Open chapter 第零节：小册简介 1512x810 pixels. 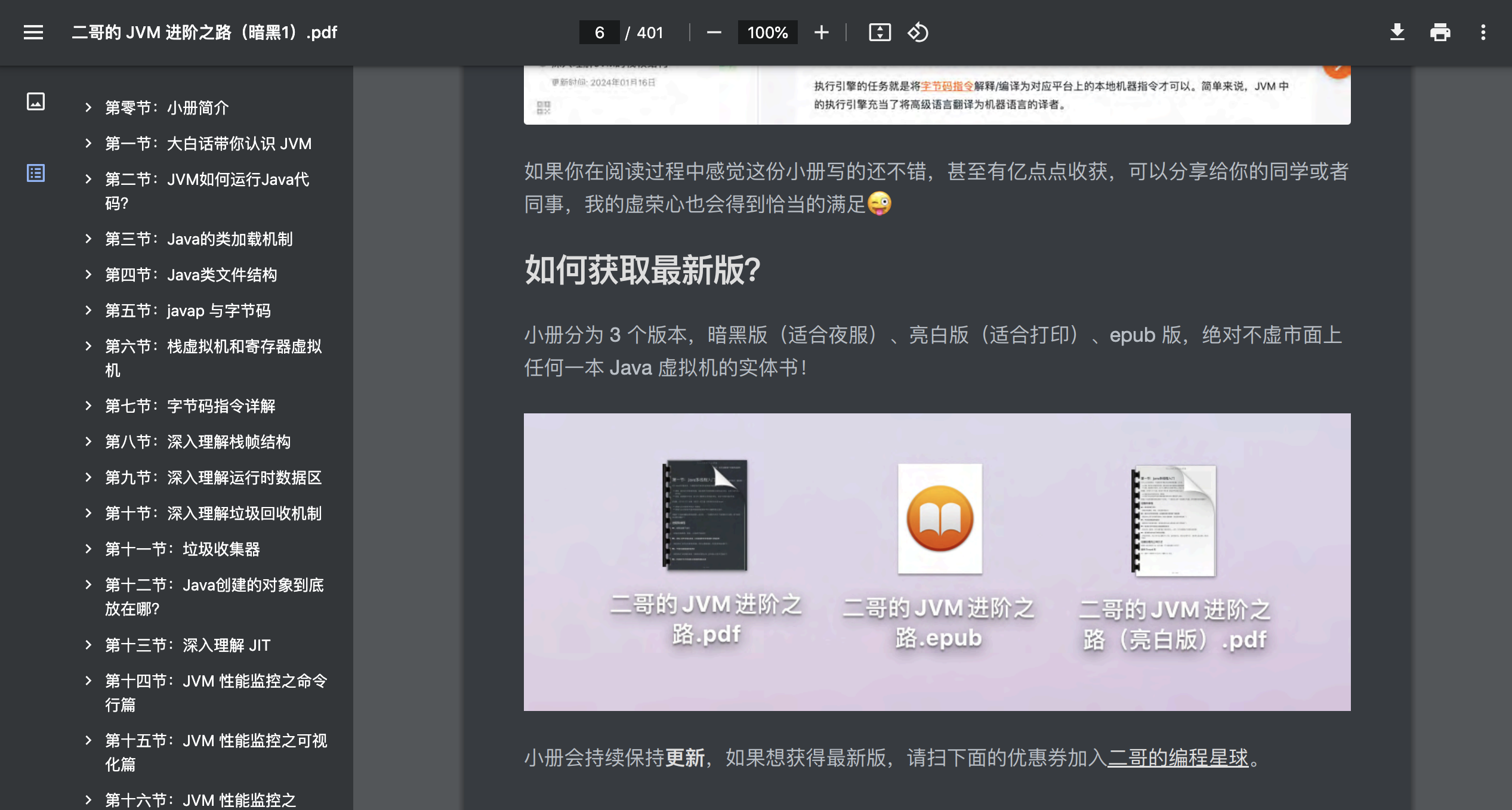click(x=168, y=107)
